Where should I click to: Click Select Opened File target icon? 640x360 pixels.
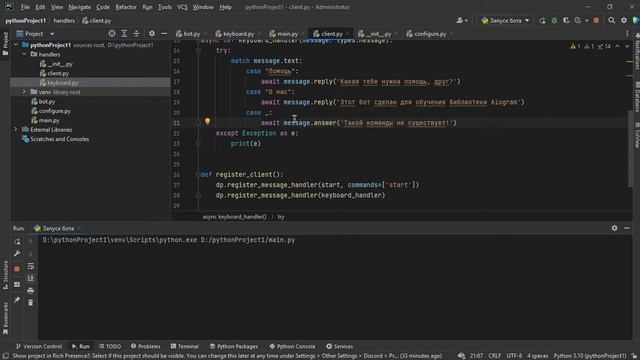111,34
